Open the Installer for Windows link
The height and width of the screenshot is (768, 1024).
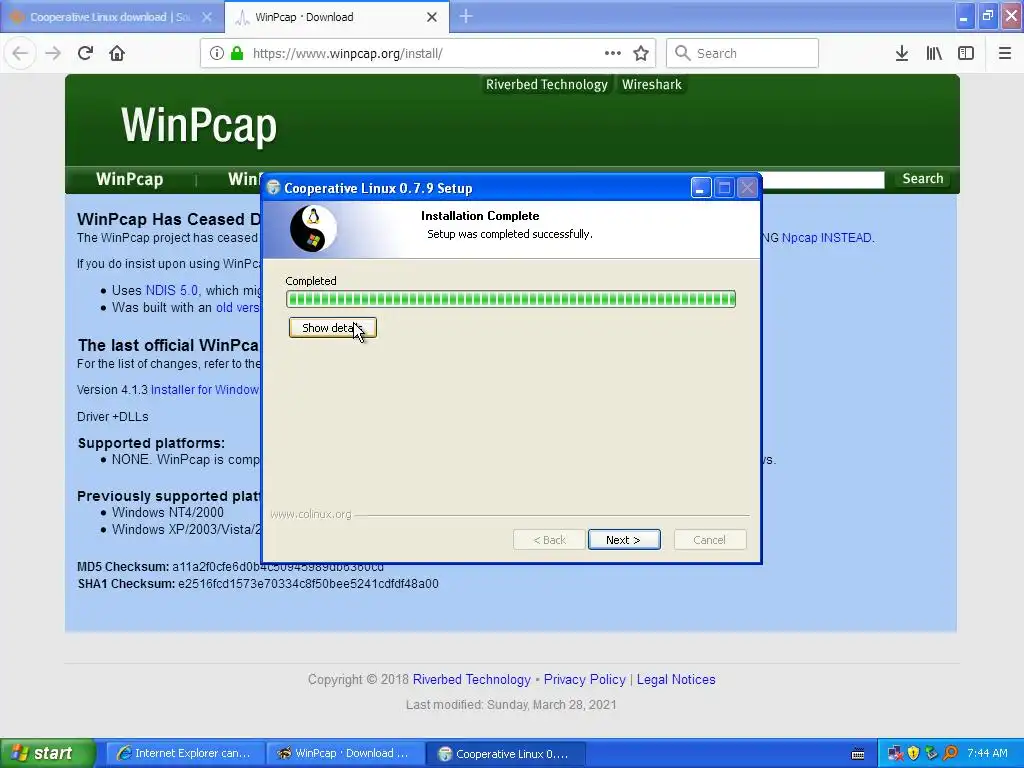click(x=205, y=389)
